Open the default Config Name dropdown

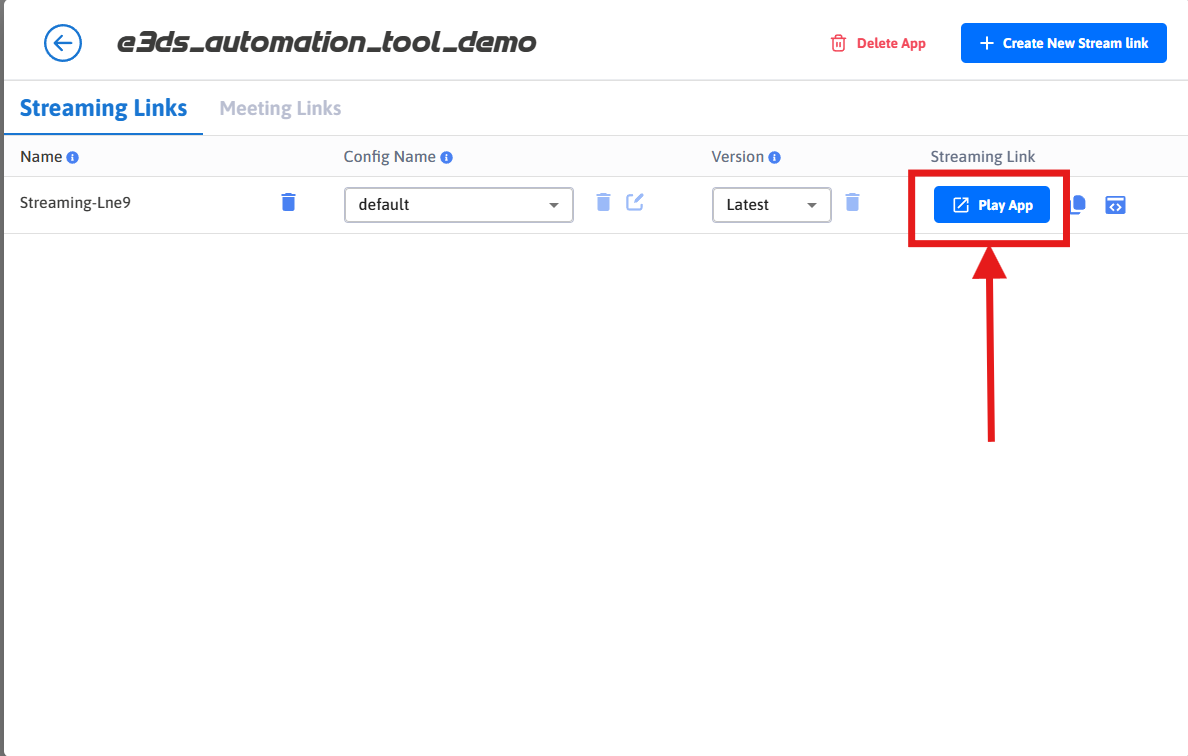(458, 205)
